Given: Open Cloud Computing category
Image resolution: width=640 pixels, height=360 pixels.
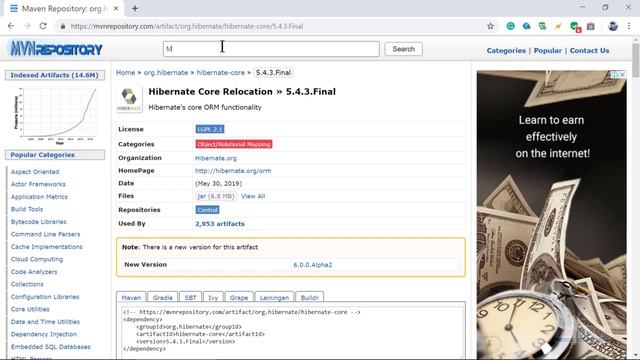Looking at the screenshot, I should pos(37,259).
